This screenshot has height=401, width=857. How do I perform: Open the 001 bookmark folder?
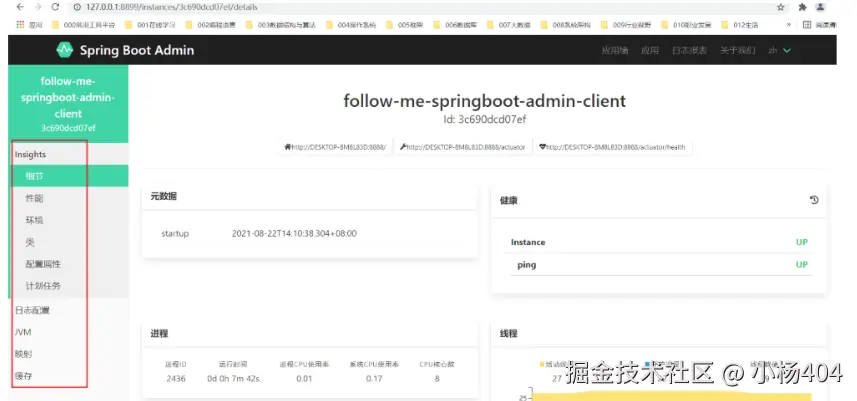(x=150, y=25)
